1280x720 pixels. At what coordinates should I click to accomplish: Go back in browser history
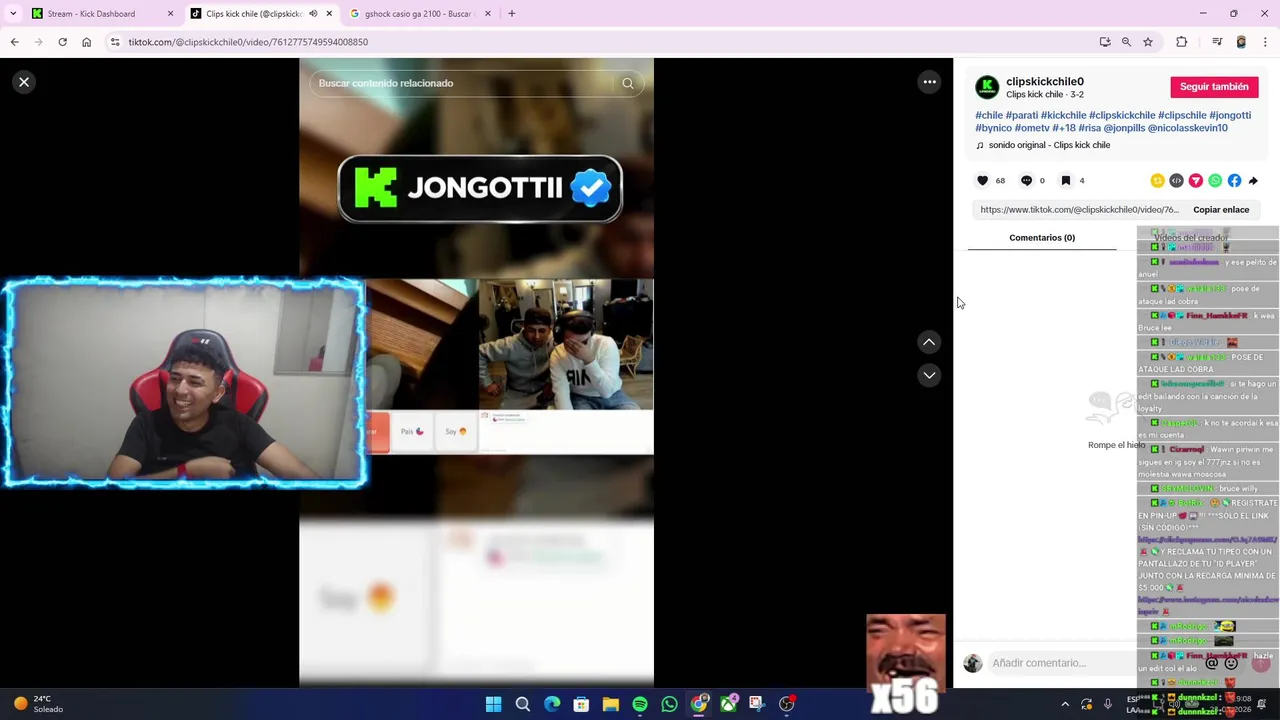[x=14, y=42]
